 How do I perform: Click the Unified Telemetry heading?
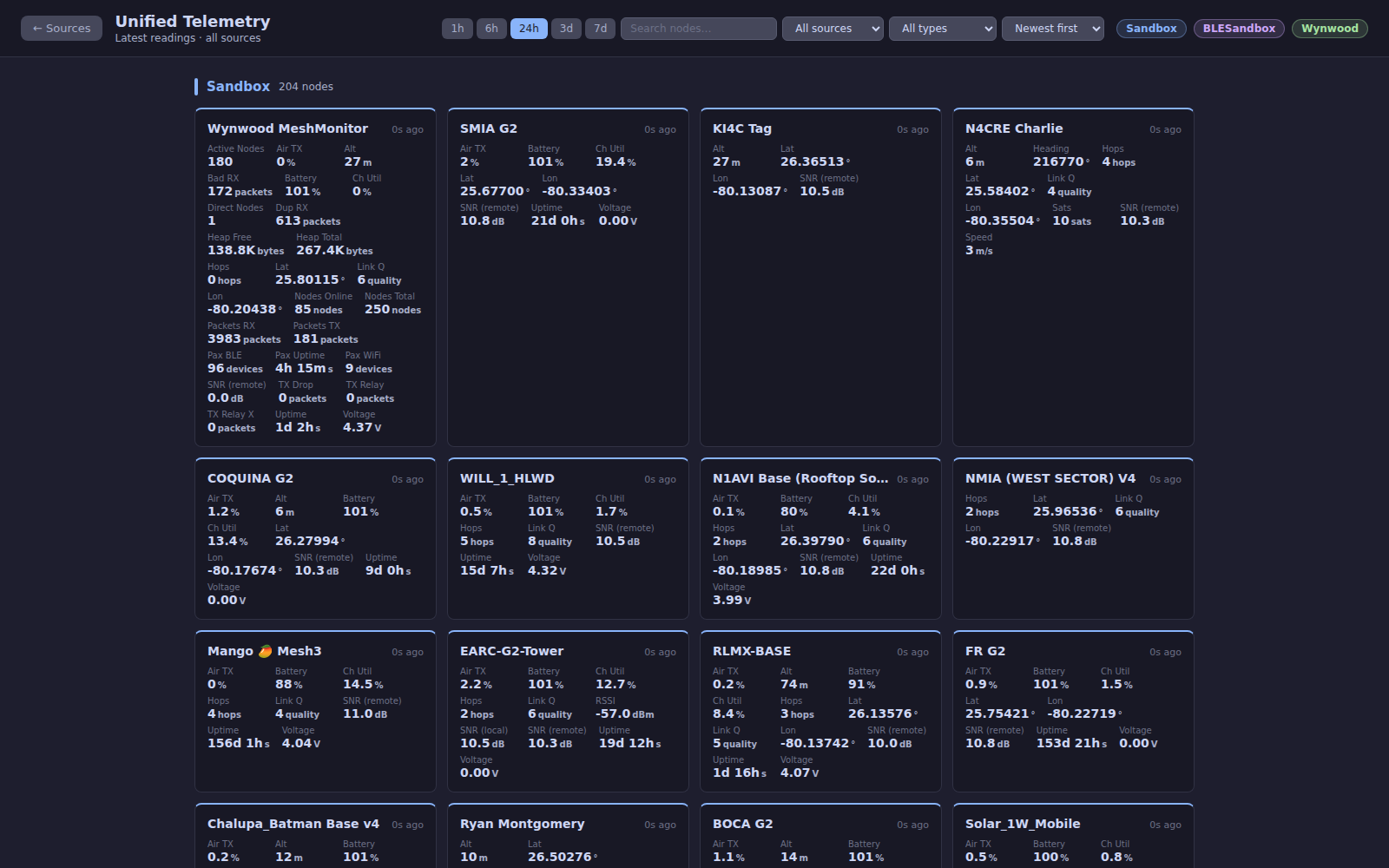pos(193,21)
